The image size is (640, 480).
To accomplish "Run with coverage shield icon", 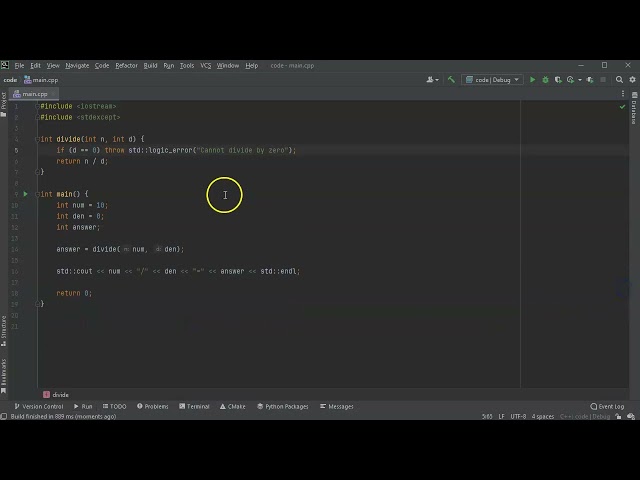I will (x=558, y=80).
